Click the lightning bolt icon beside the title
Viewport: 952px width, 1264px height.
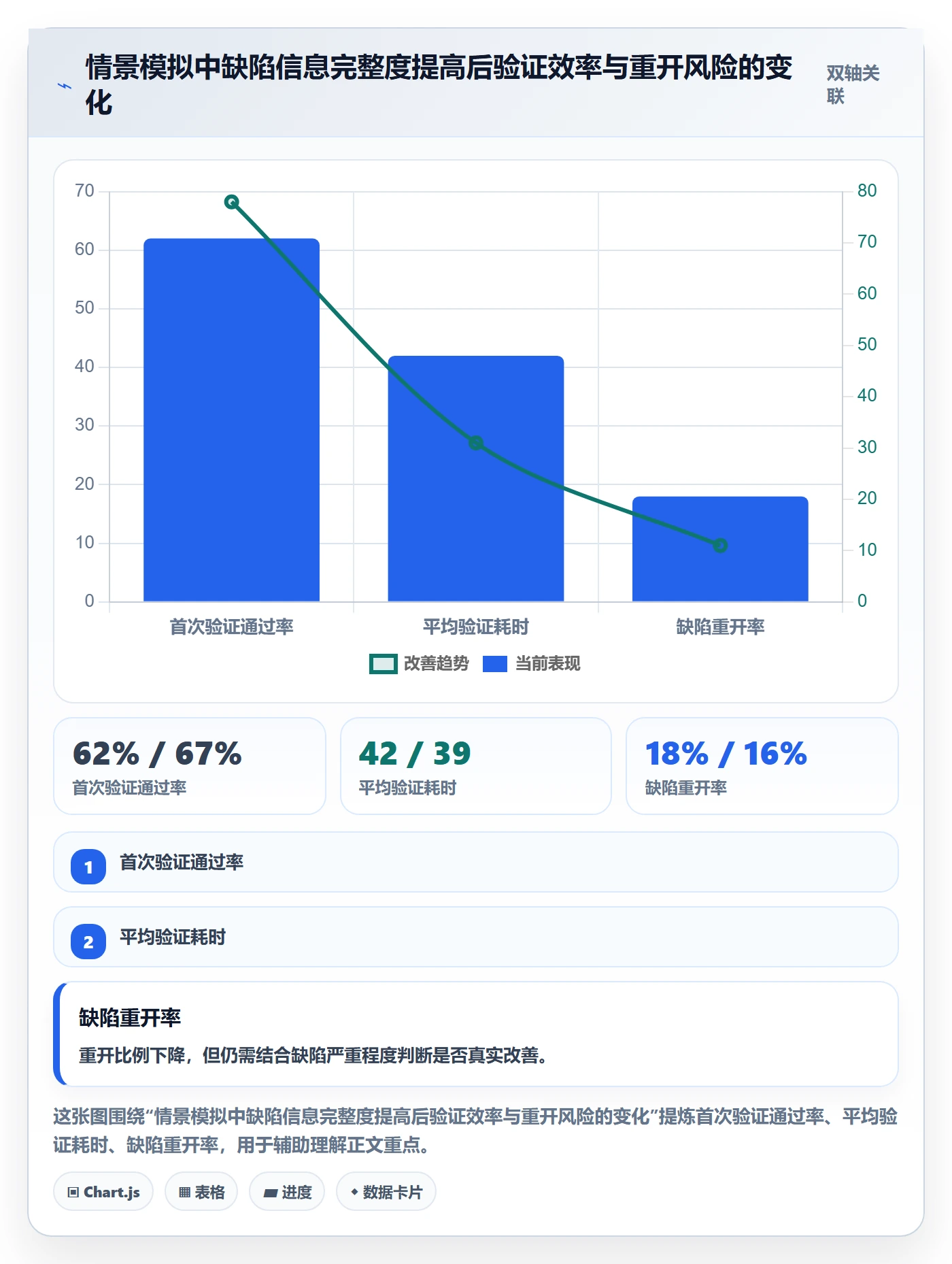65,86
